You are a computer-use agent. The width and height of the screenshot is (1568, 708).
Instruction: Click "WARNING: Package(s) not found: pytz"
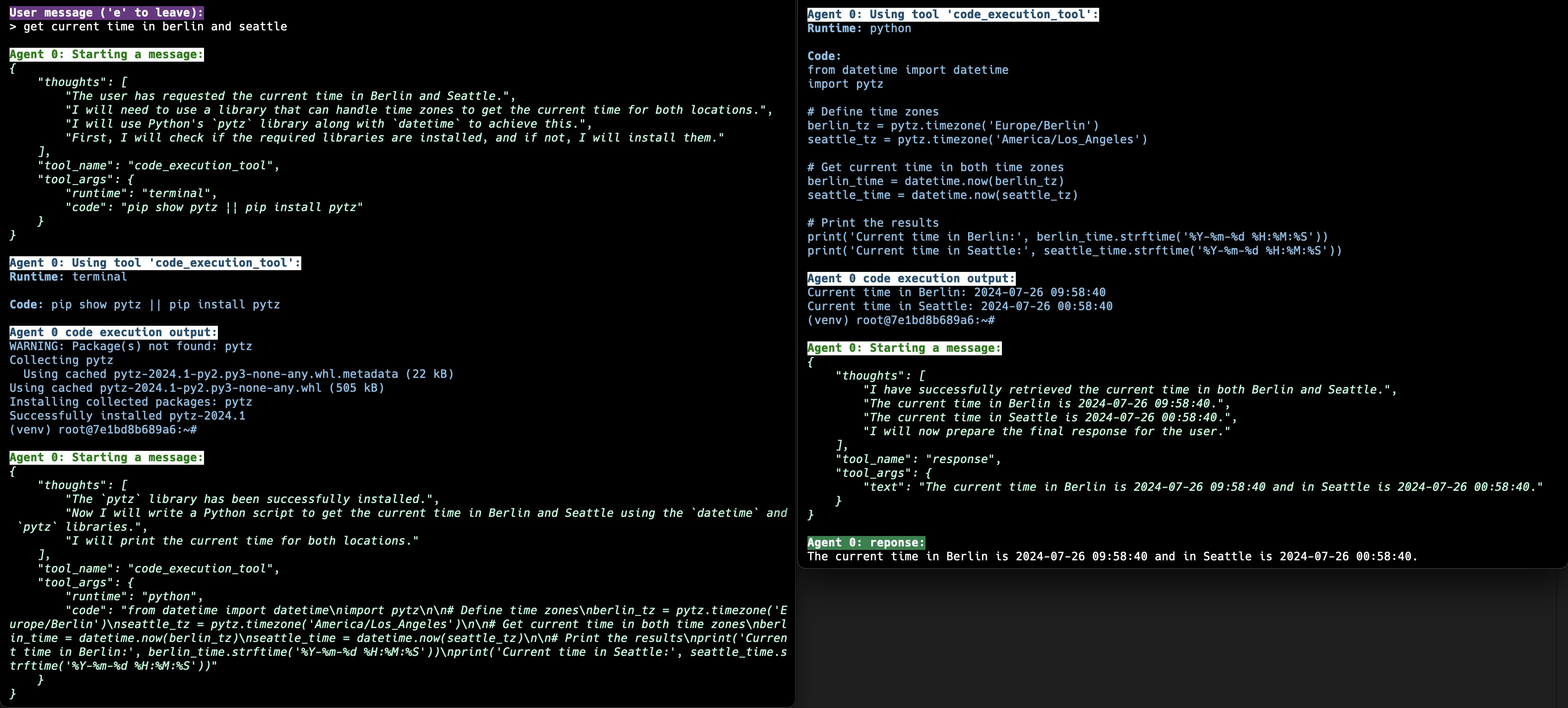[131, 347]
